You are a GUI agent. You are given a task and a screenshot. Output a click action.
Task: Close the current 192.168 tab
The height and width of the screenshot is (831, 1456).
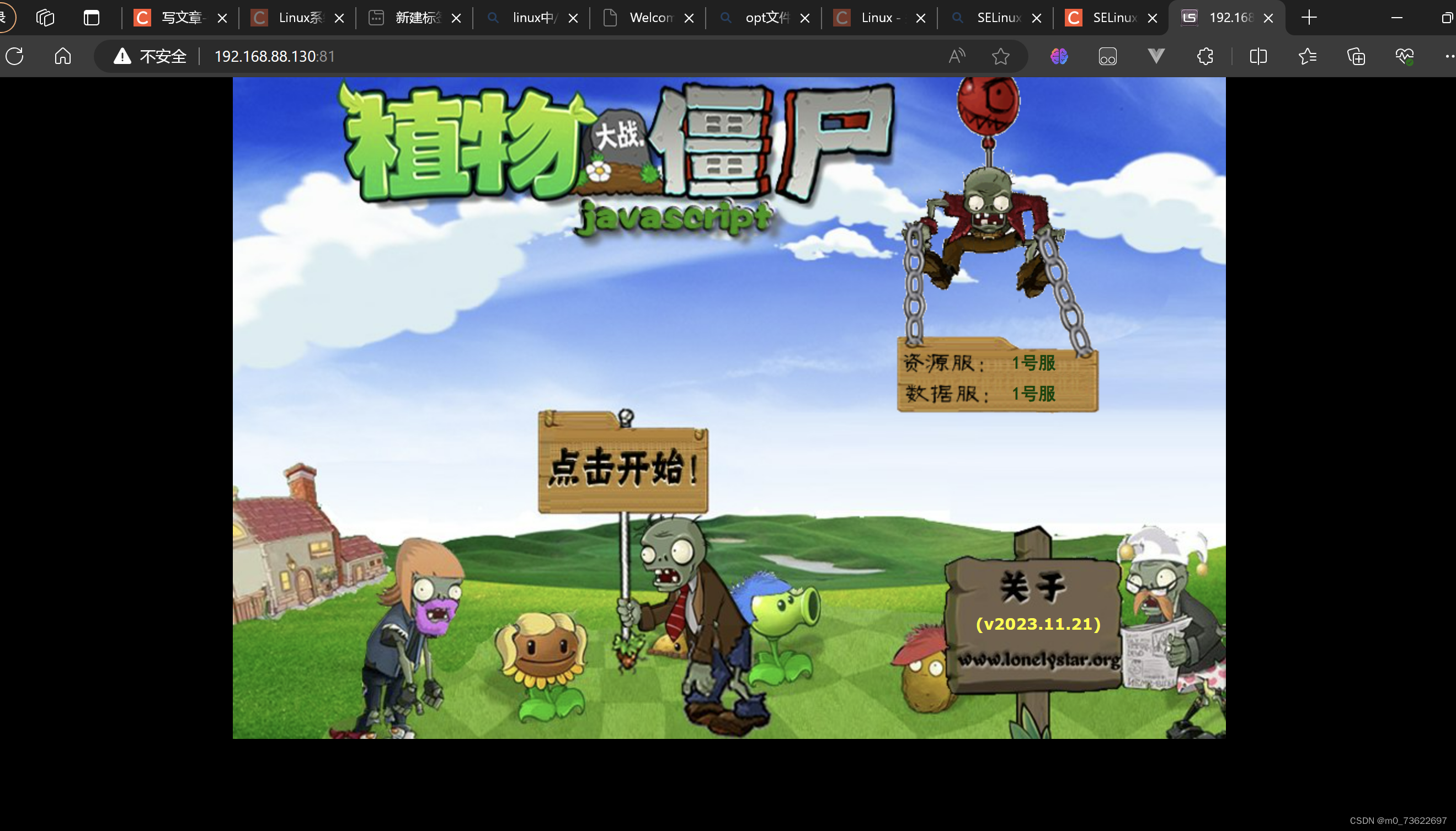1269,18
